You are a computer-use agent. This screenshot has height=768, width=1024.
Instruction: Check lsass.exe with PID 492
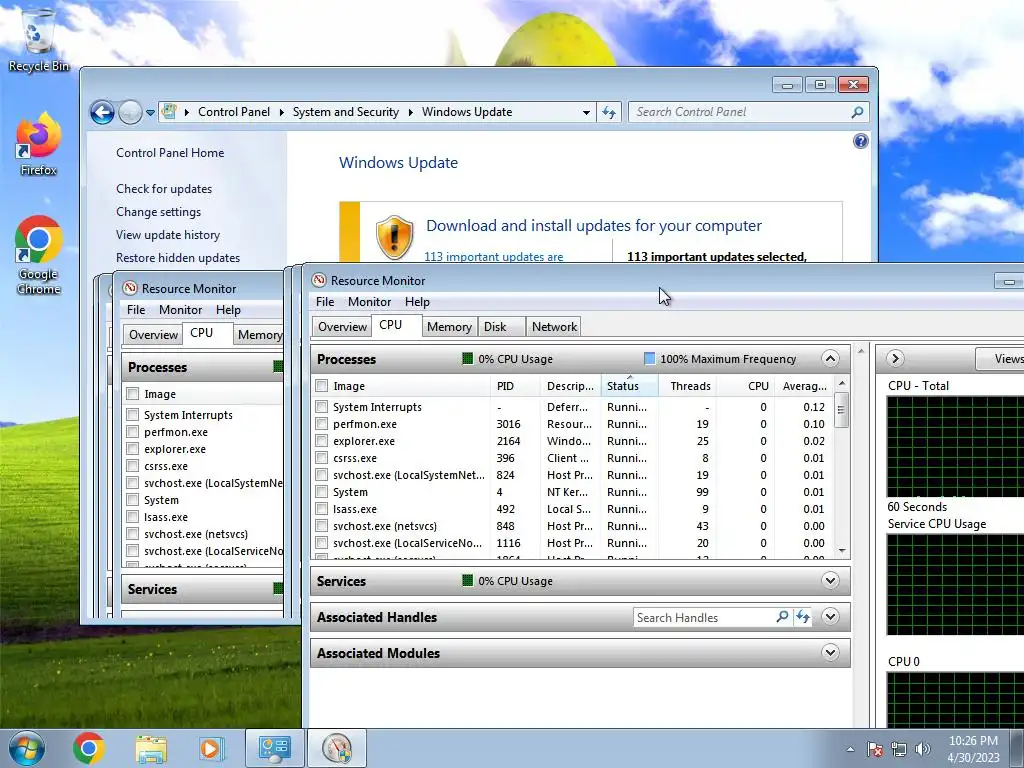(321, 508)
